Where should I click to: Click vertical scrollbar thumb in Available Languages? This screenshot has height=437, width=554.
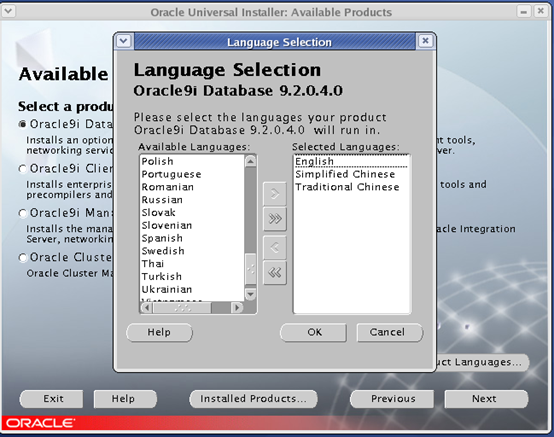pyautogui.click(x=250, y=268)
